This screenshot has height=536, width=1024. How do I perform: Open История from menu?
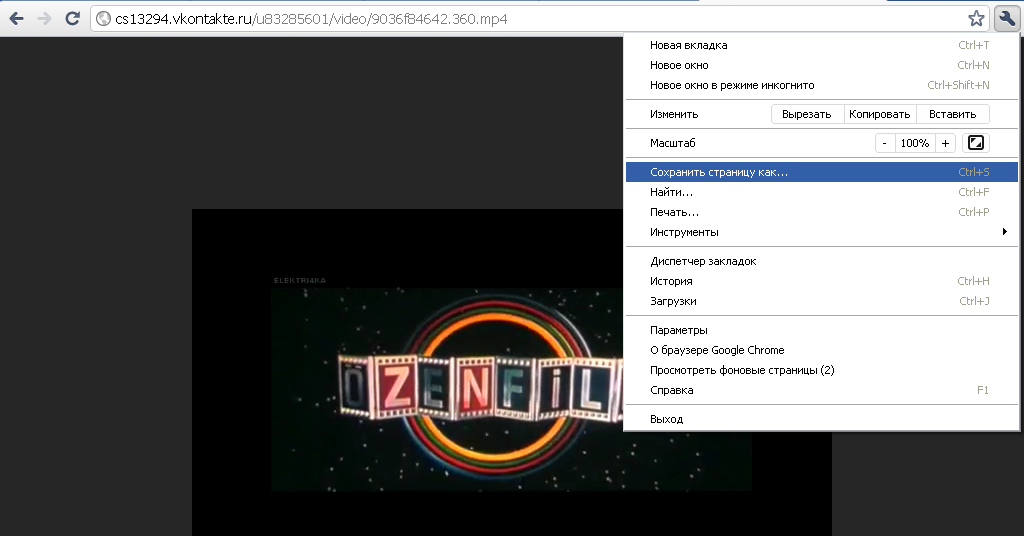tap(822, 281)
